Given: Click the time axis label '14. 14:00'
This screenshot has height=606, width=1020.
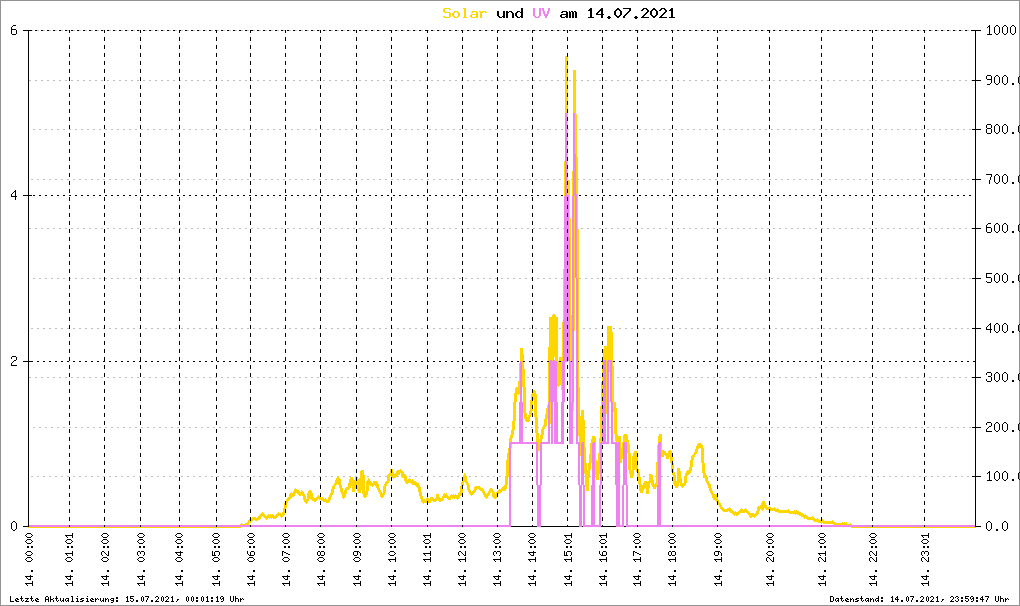Looking at the screenshot, I should tap(533, 560).
